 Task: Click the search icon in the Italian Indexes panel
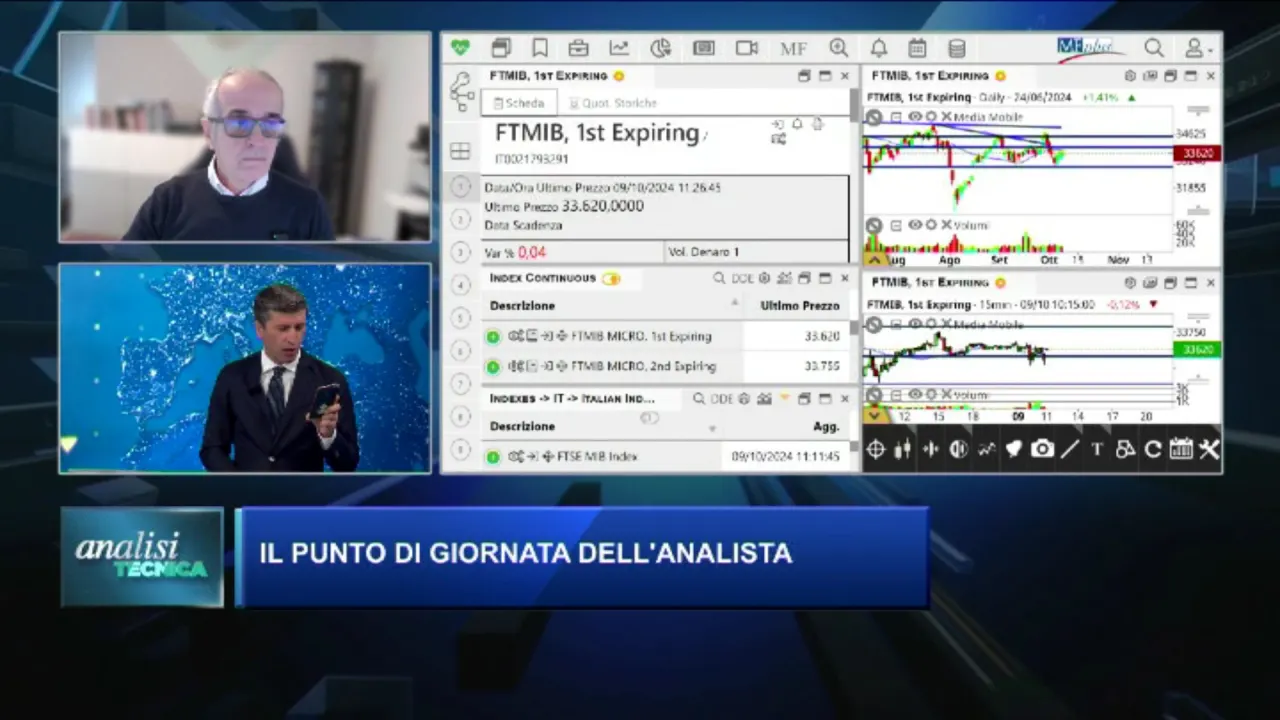[x=699, y=399]
